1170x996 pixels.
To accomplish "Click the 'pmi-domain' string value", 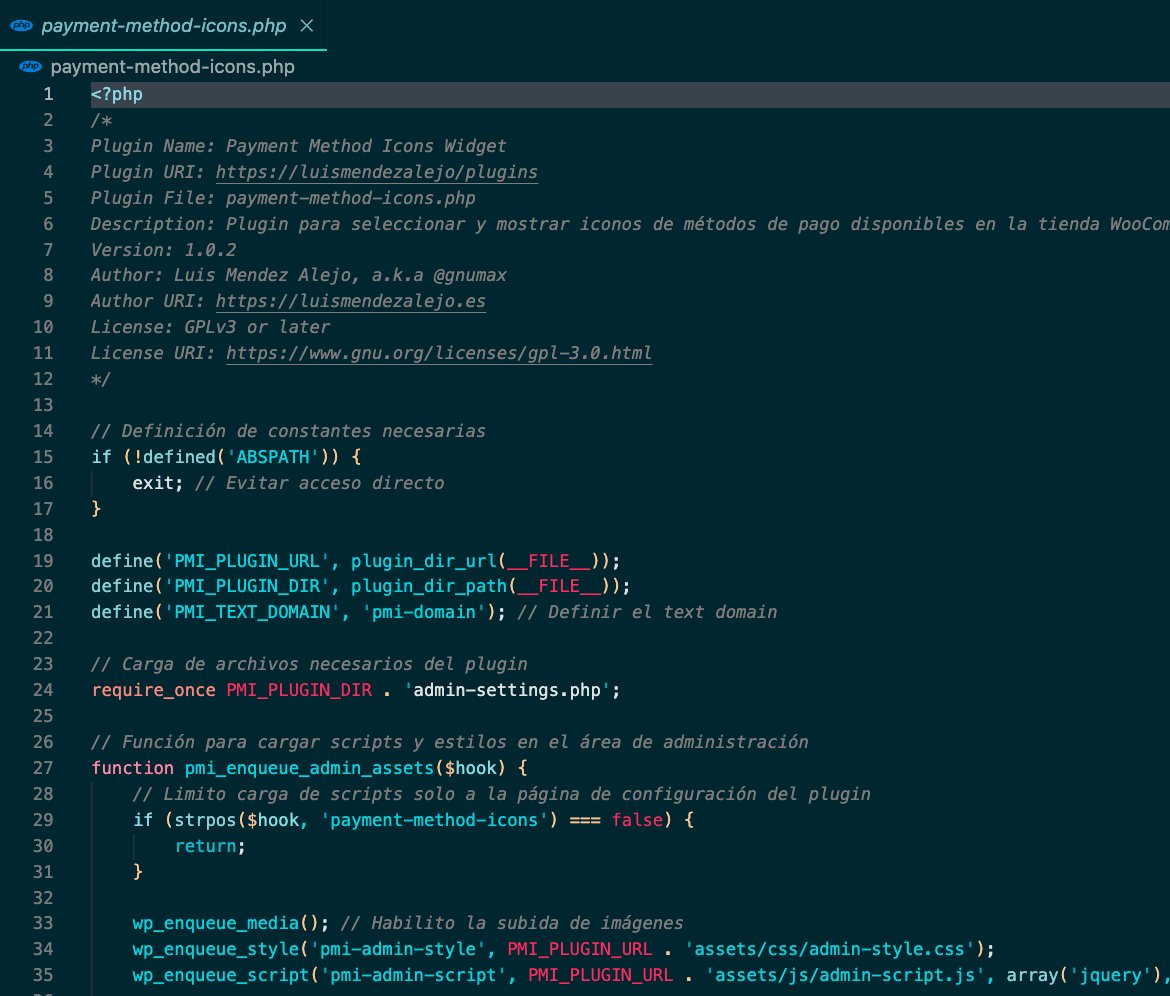I will (423, 613).
